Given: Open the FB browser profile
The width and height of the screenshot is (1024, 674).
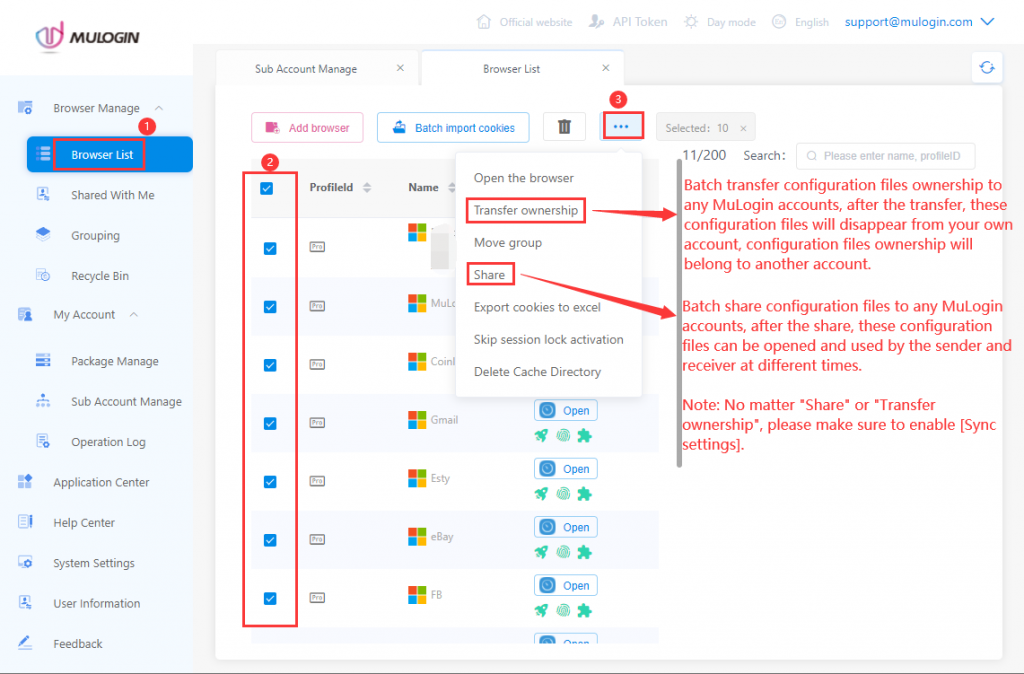Looking at the screenshot, I should 566,585.
